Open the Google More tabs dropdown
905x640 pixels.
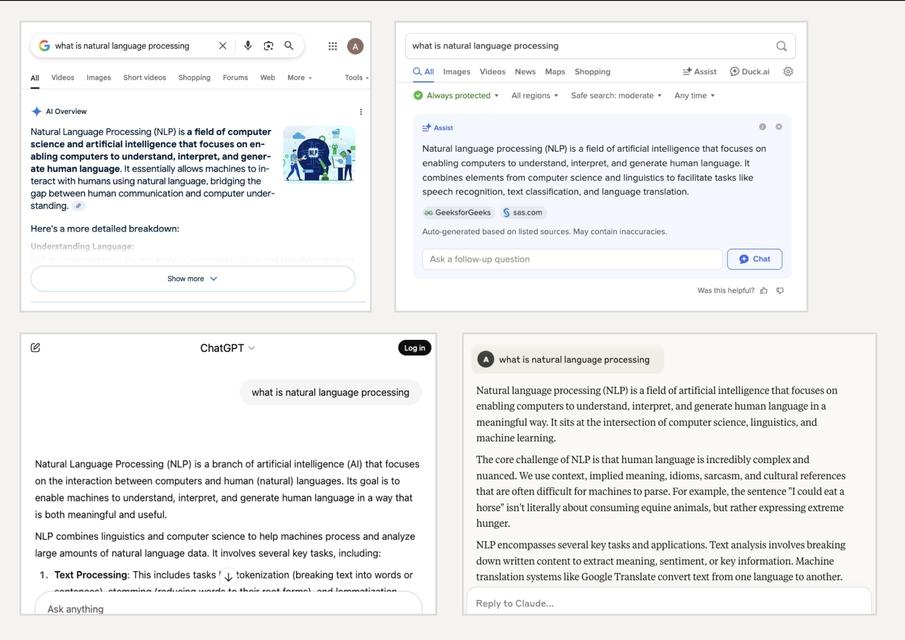(x=300, y=77)
